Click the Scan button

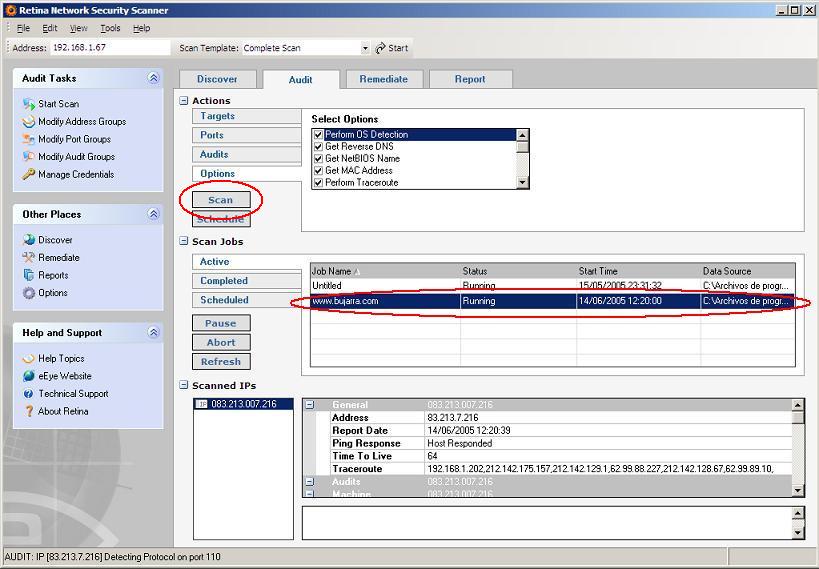[221, 200]
